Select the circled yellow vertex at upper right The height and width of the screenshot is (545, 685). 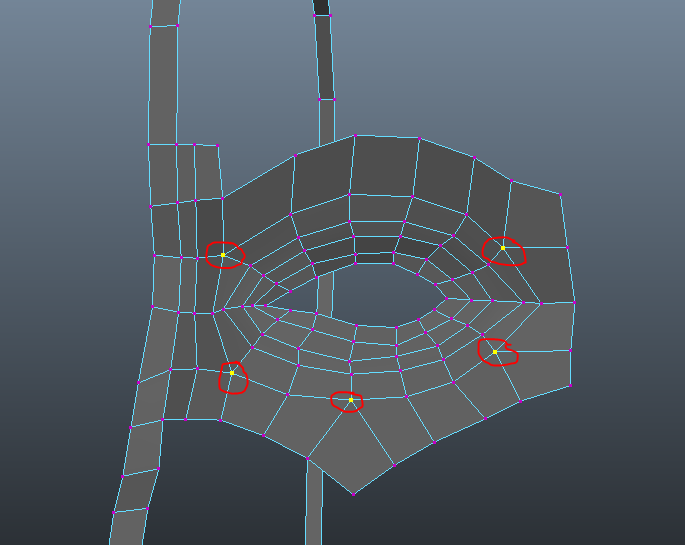click(503, 248)
